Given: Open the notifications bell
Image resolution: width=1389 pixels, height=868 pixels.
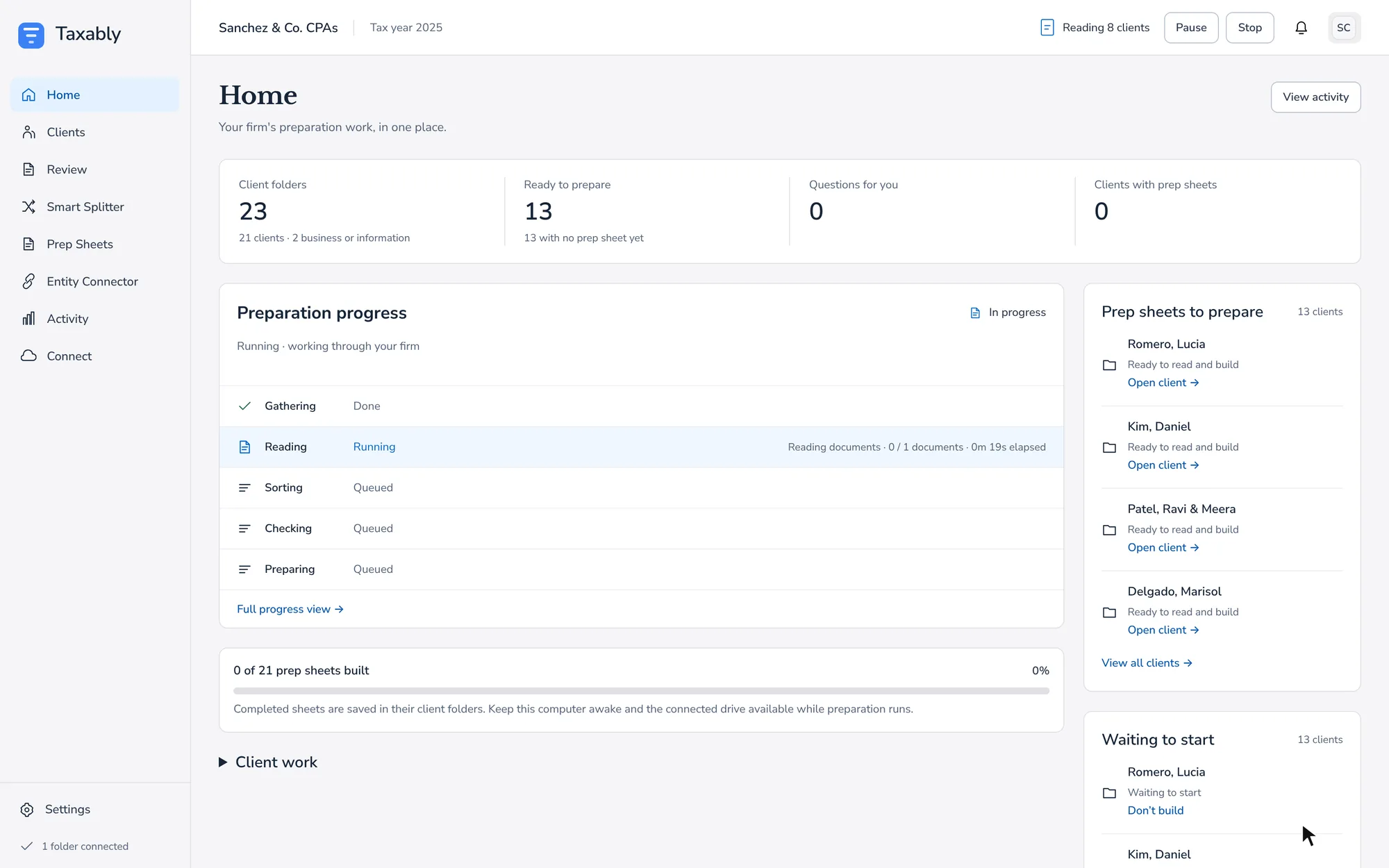Looking at the screenshot, I should click(1301, 28).
